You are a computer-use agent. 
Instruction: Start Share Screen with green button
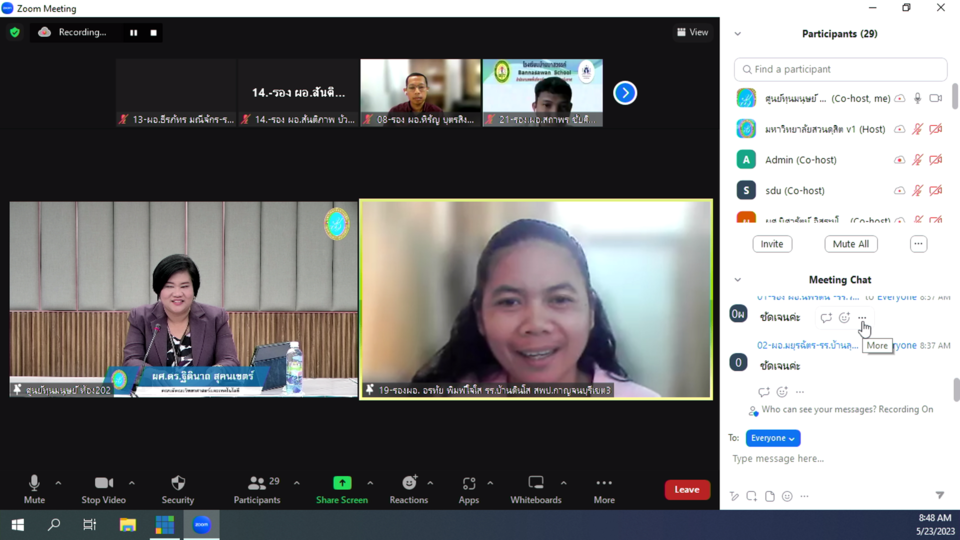click(x=342, y=489)
